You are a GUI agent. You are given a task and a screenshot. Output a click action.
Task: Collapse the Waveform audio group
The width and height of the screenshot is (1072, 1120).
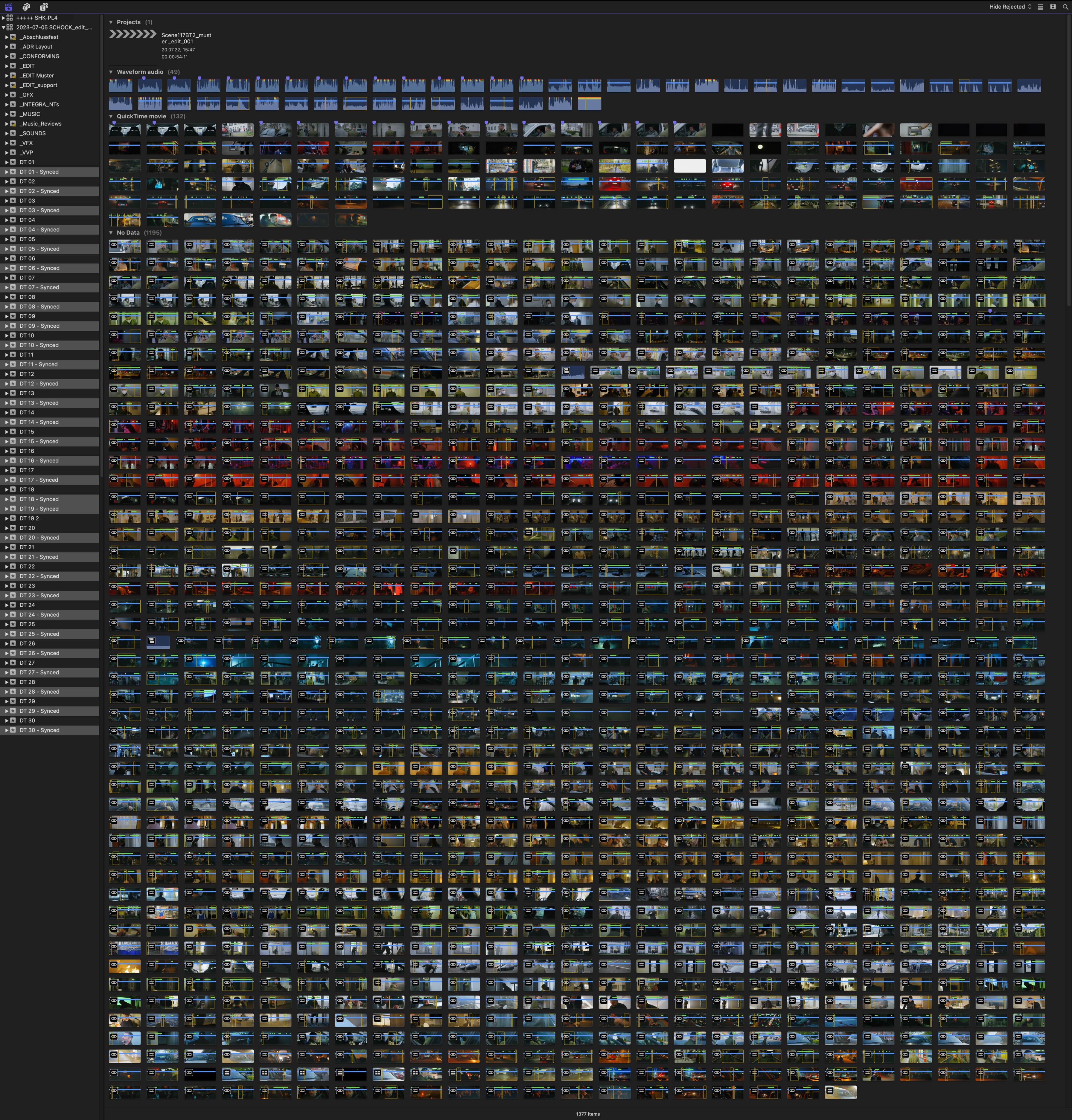(111, 72)
